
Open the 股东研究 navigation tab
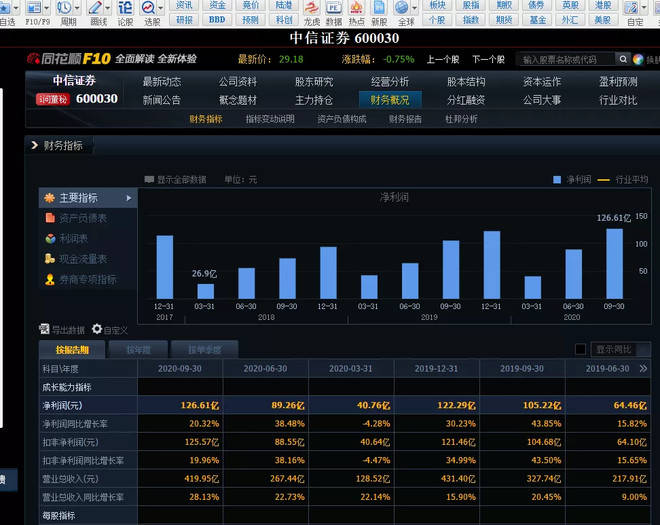tap(314, 81)
